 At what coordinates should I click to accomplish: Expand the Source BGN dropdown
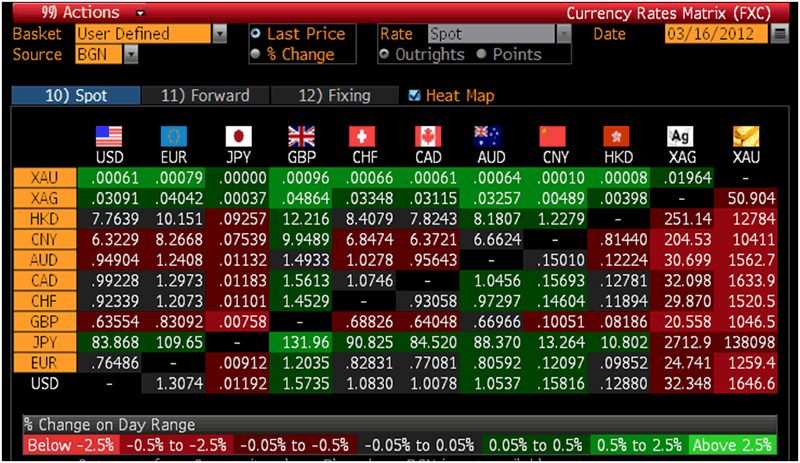130,54
